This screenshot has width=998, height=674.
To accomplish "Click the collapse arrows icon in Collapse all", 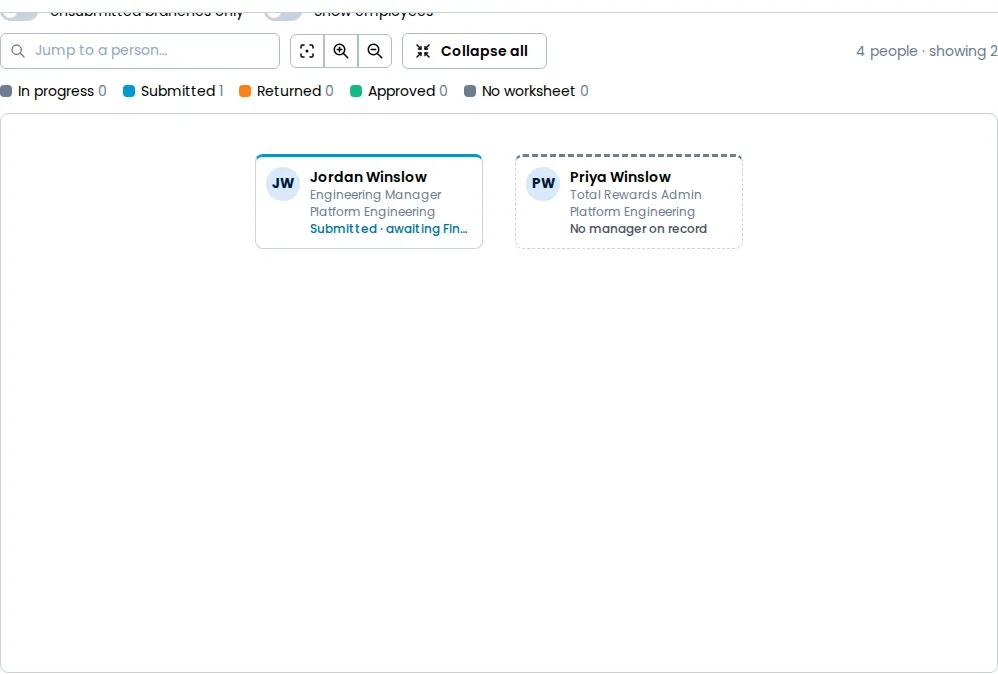I will (423, 51).
